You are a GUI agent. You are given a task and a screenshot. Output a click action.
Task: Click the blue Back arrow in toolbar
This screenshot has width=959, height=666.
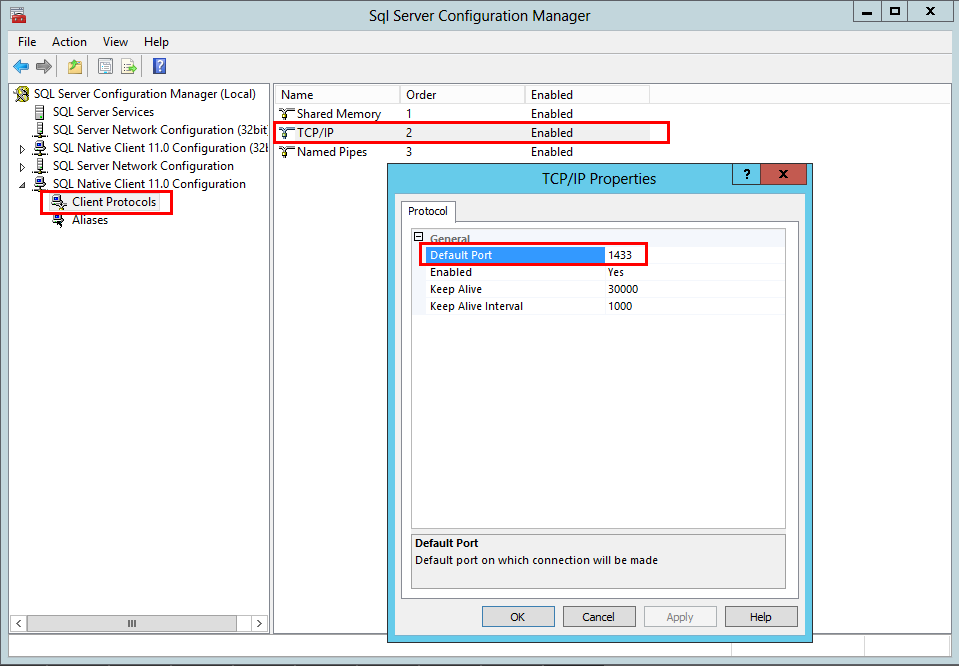tap(21, 67)
